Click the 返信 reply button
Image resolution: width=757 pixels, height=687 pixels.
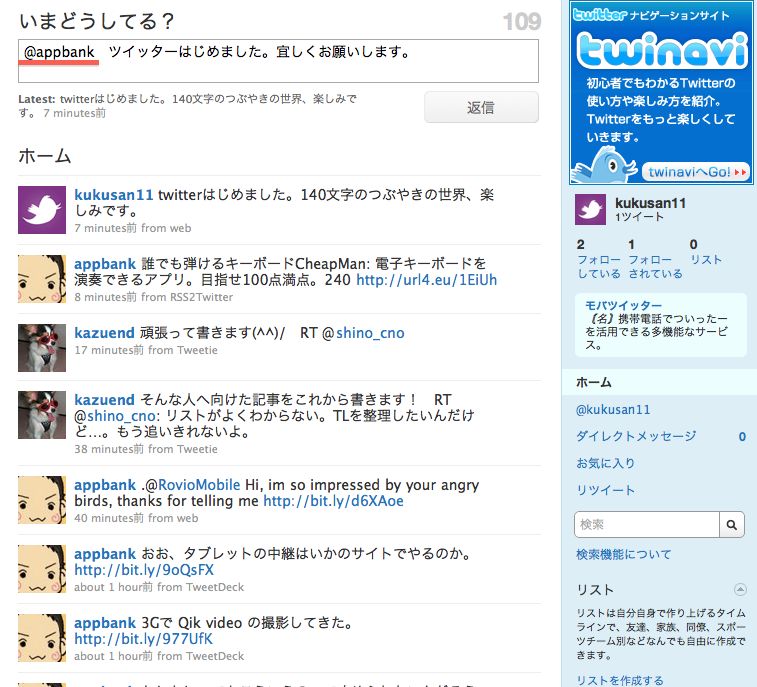tap(481, 107)
